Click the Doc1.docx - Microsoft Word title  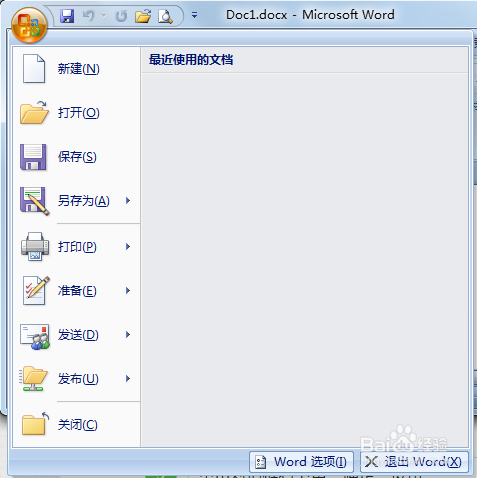(310, 15)
